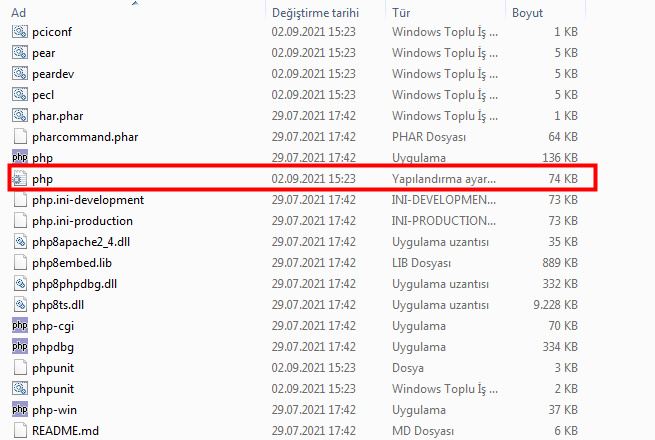Click the 'INI-PRODUCTION...' type cell

coord(444,221)
